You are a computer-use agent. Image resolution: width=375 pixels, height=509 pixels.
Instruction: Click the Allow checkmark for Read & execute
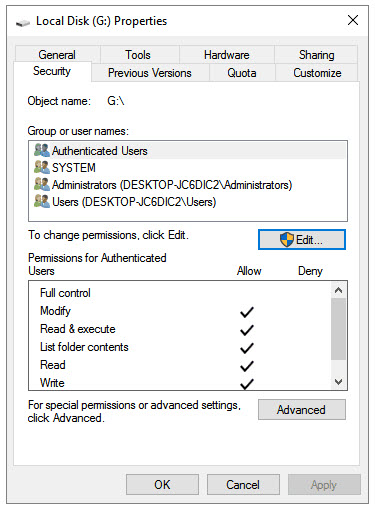247,330
